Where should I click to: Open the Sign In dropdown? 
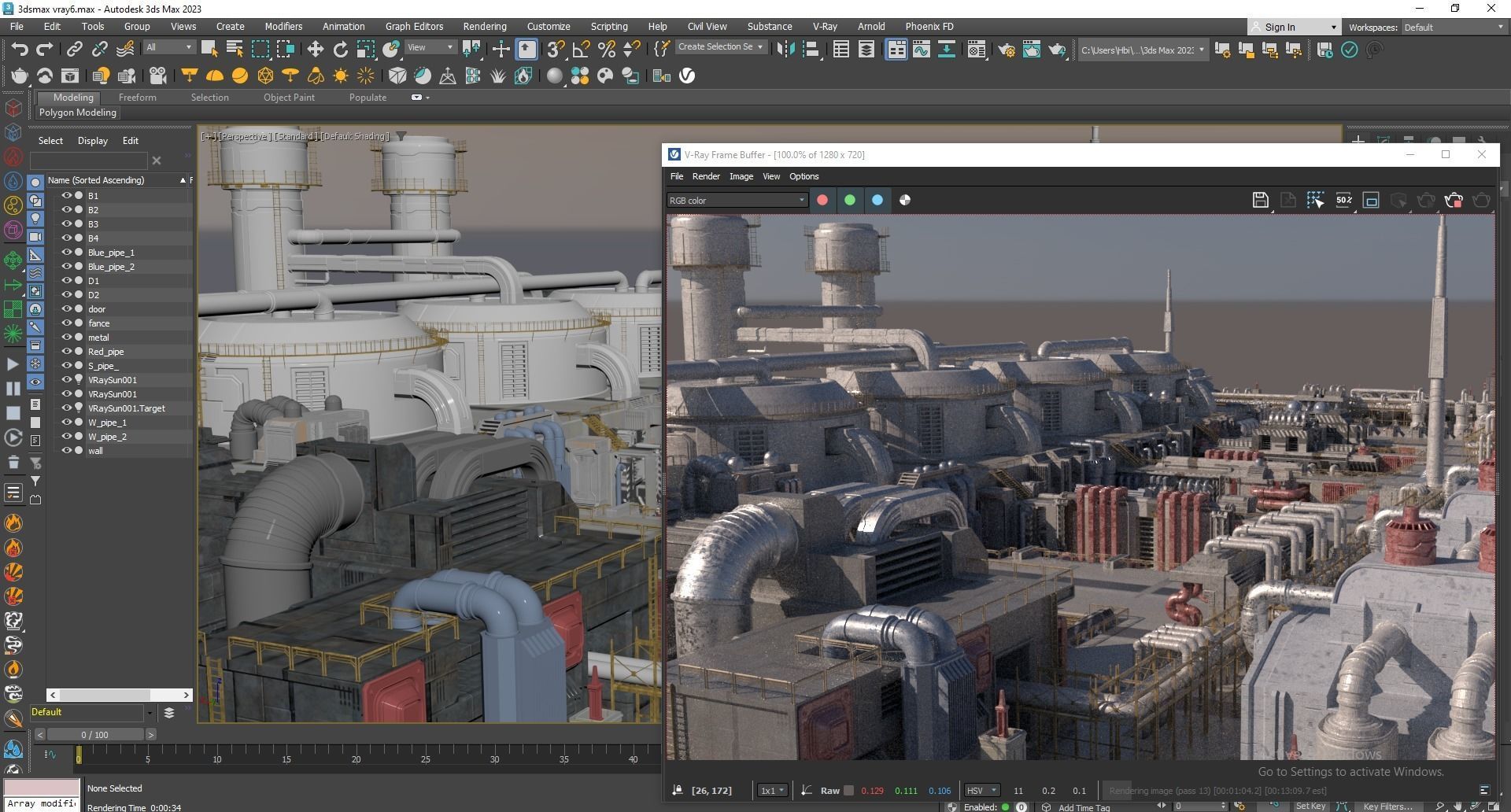[1294, 28]
